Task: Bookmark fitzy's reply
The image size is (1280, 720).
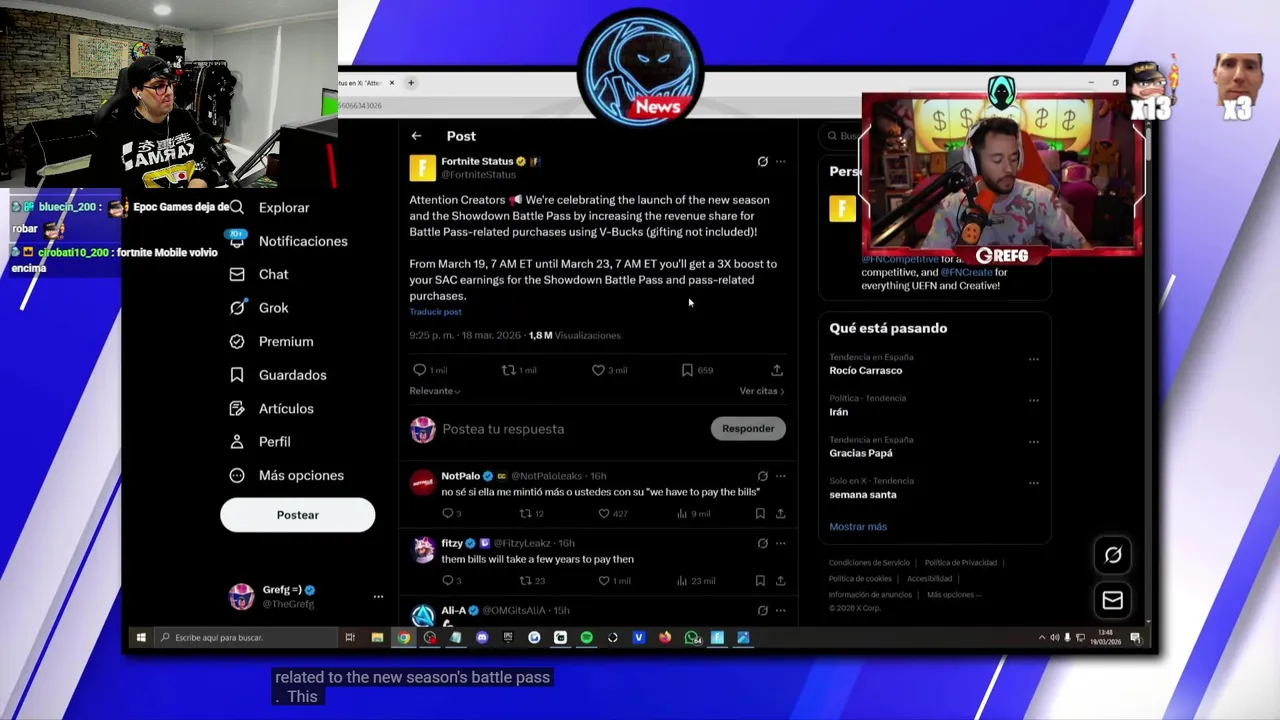Action: 760,581
